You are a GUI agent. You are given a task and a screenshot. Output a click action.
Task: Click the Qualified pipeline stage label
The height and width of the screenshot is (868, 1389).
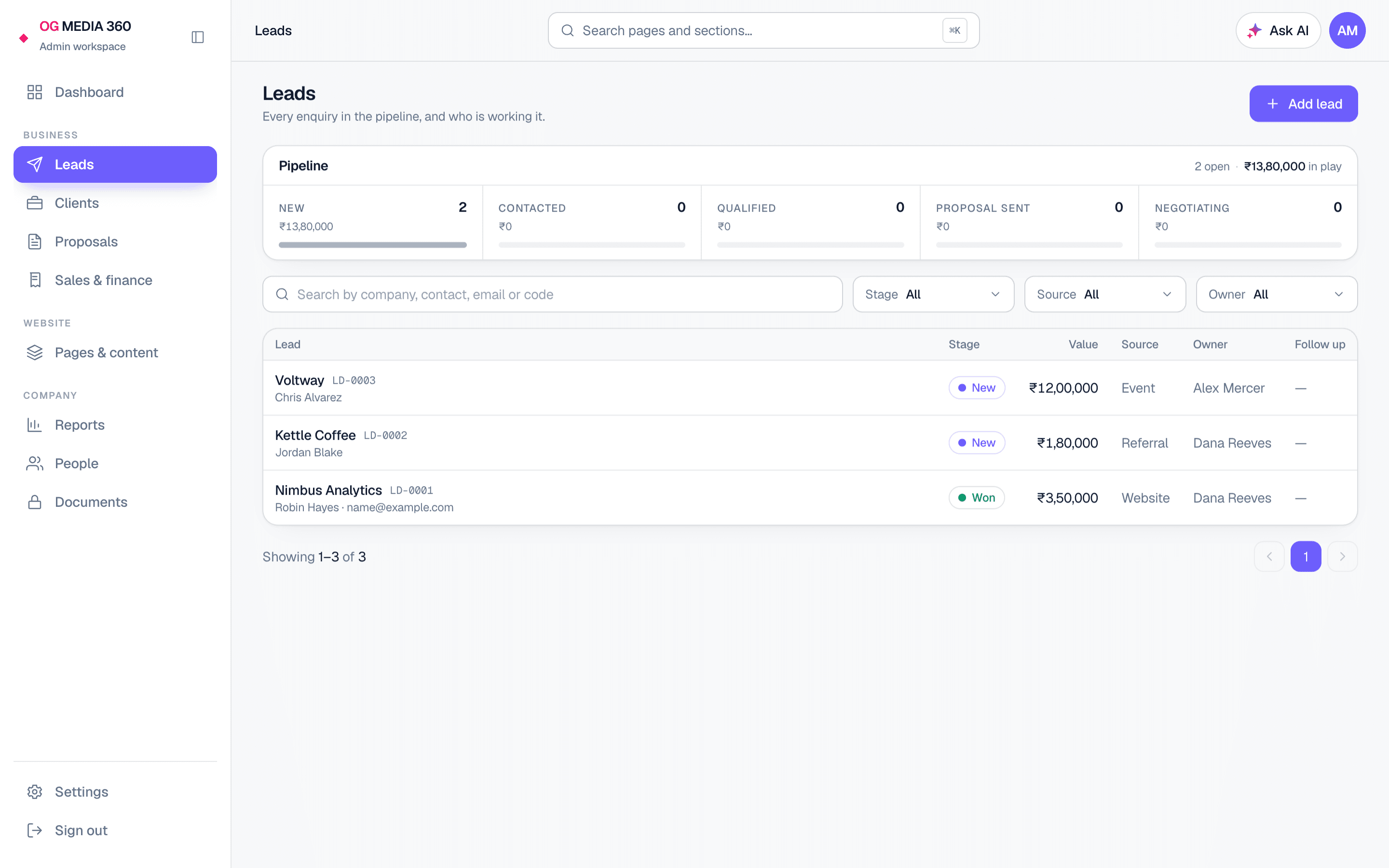point(746,208)
